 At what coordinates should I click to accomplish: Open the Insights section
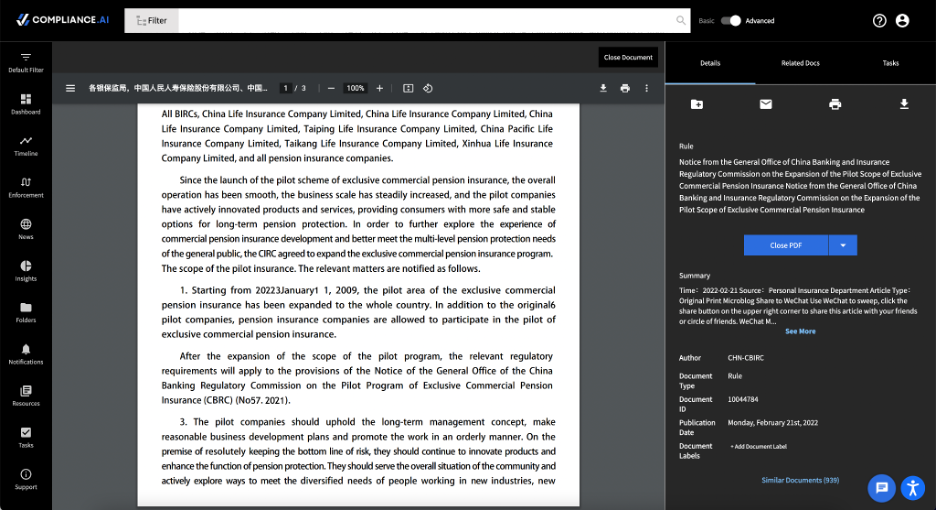pyautogui.click(x=26, y=271)
